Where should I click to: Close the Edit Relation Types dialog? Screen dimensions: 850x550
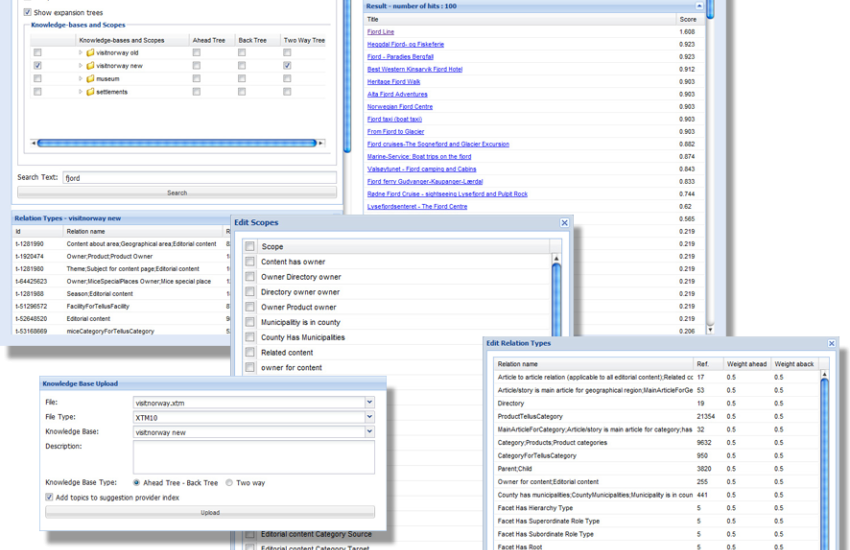pyautogui.click(x=831, y=343)
